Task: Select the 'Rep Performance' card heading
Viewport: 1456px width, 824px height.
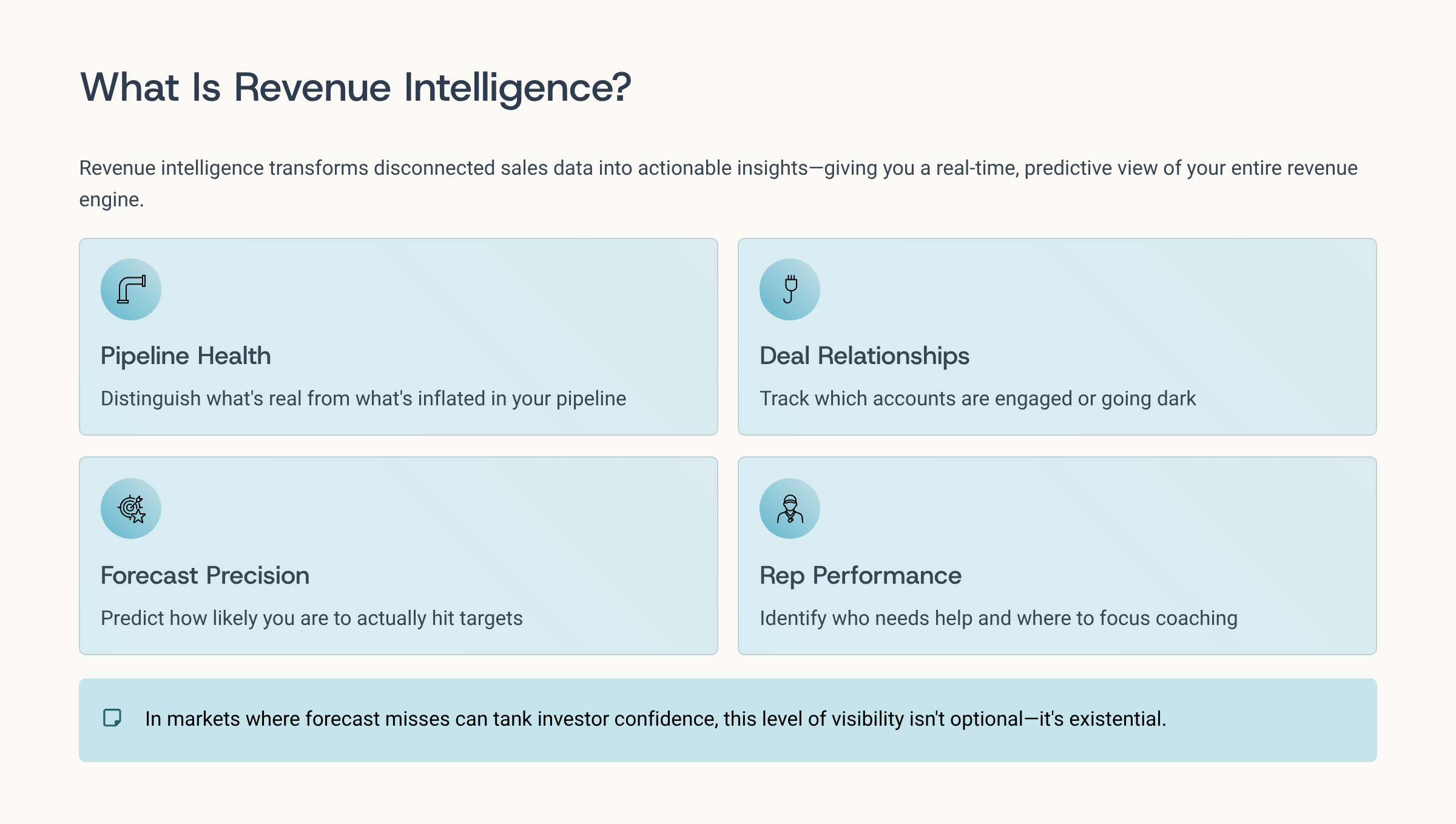Action: click(x=860, y=576)
